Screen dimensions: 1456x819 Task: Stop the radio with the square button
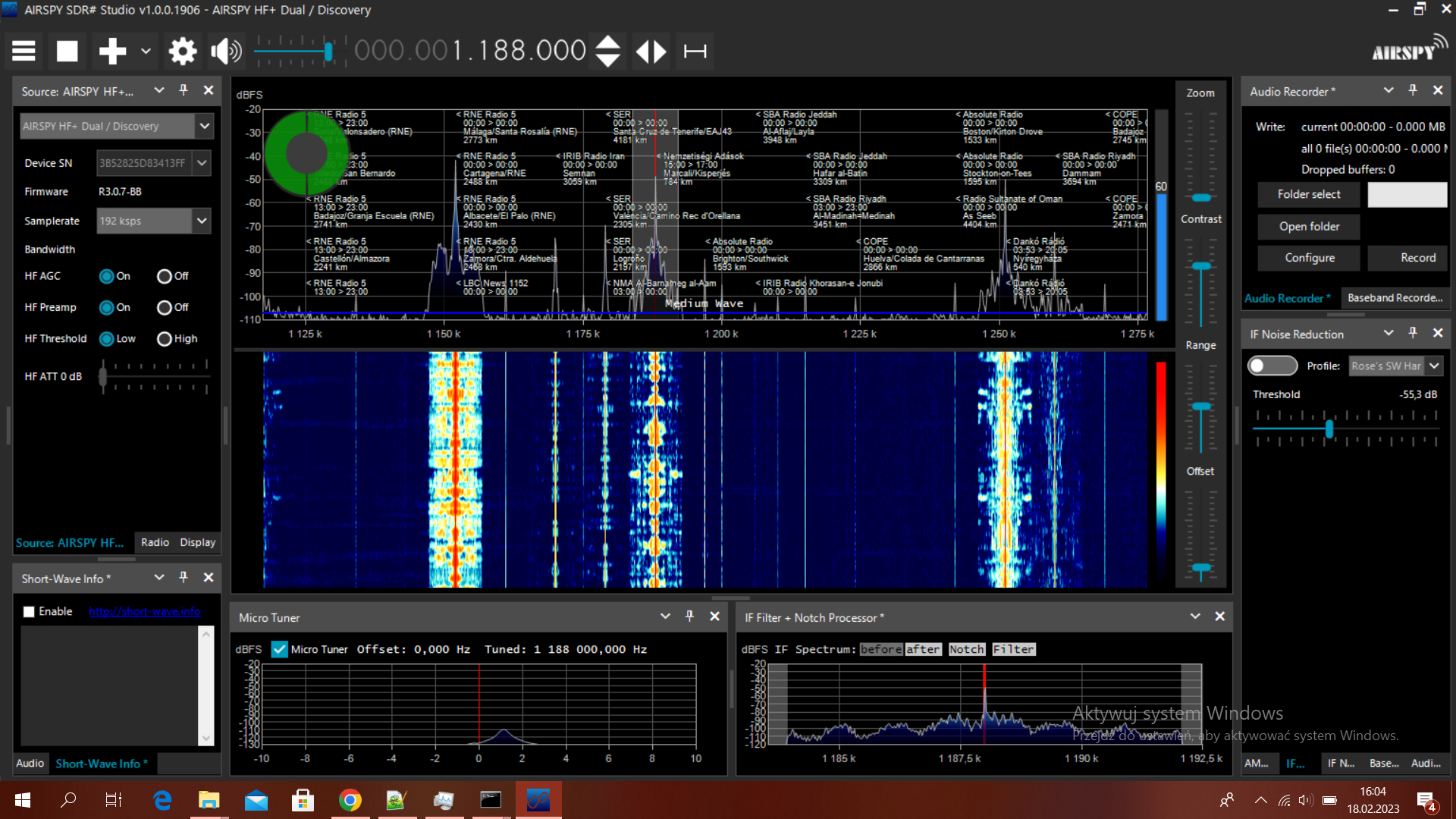[67, 52]
